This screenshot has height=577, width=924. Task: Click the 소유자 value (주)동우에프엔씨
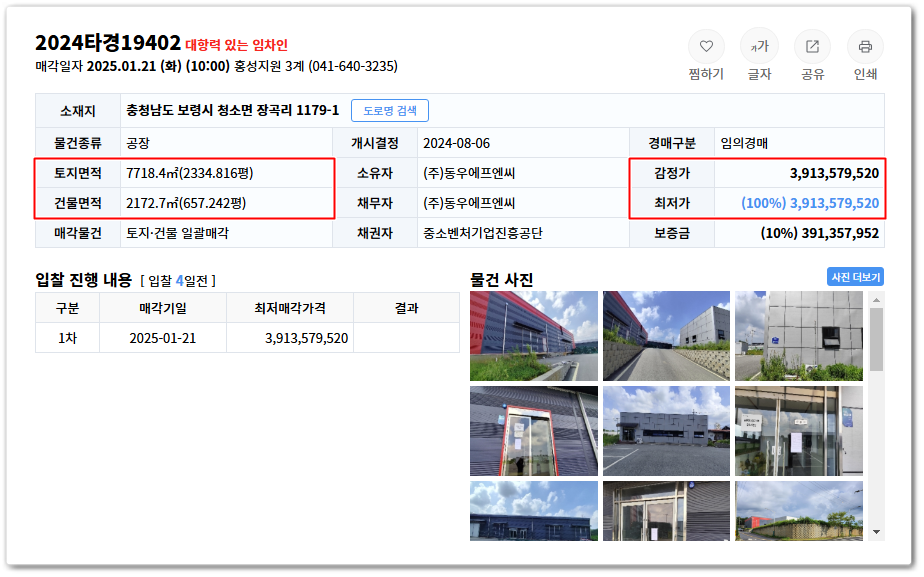click(x=469, y=173)
